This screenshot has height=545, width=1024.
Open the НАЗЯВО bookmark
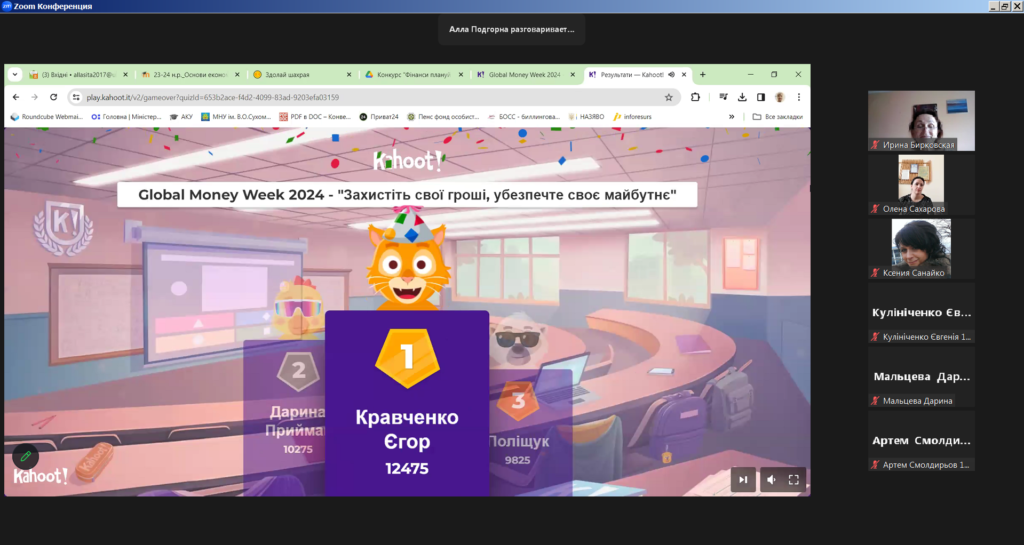pyautogui.click(x=586, y=117)
